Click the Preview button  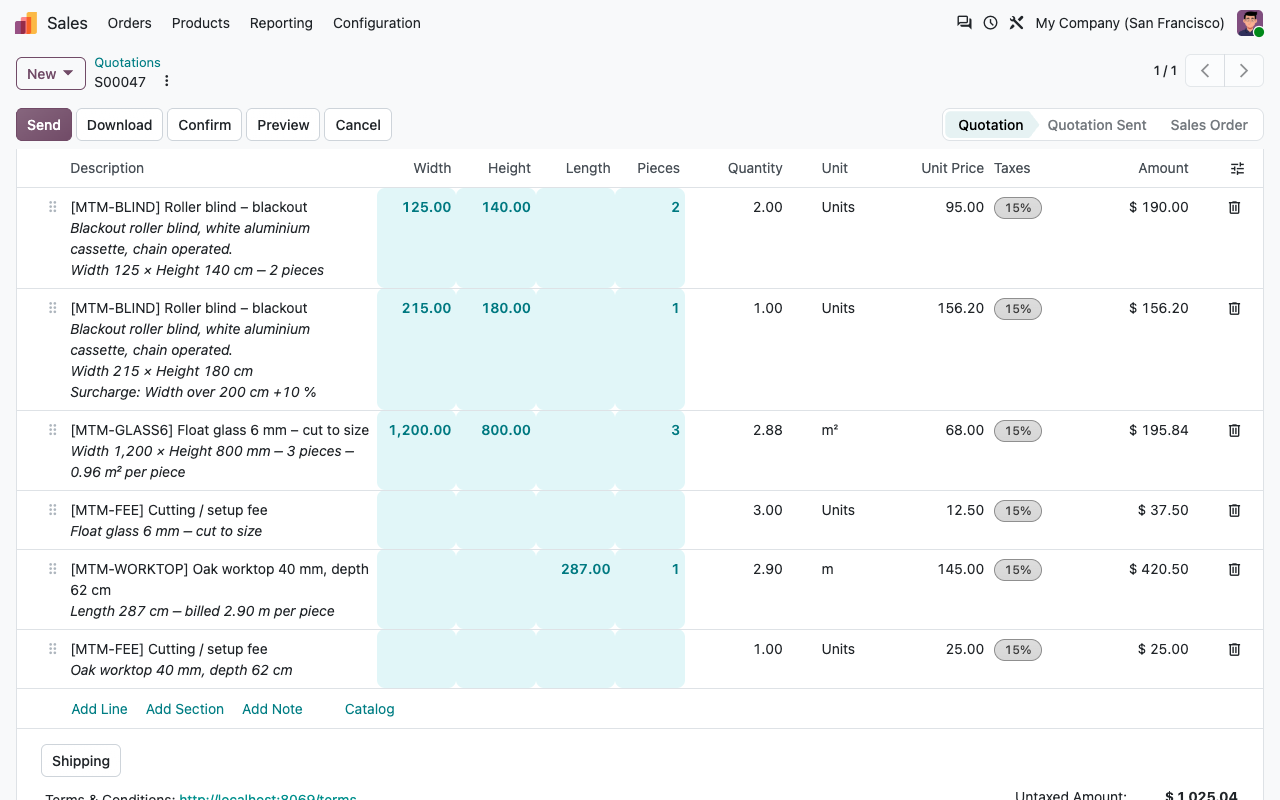click(283, 125)
